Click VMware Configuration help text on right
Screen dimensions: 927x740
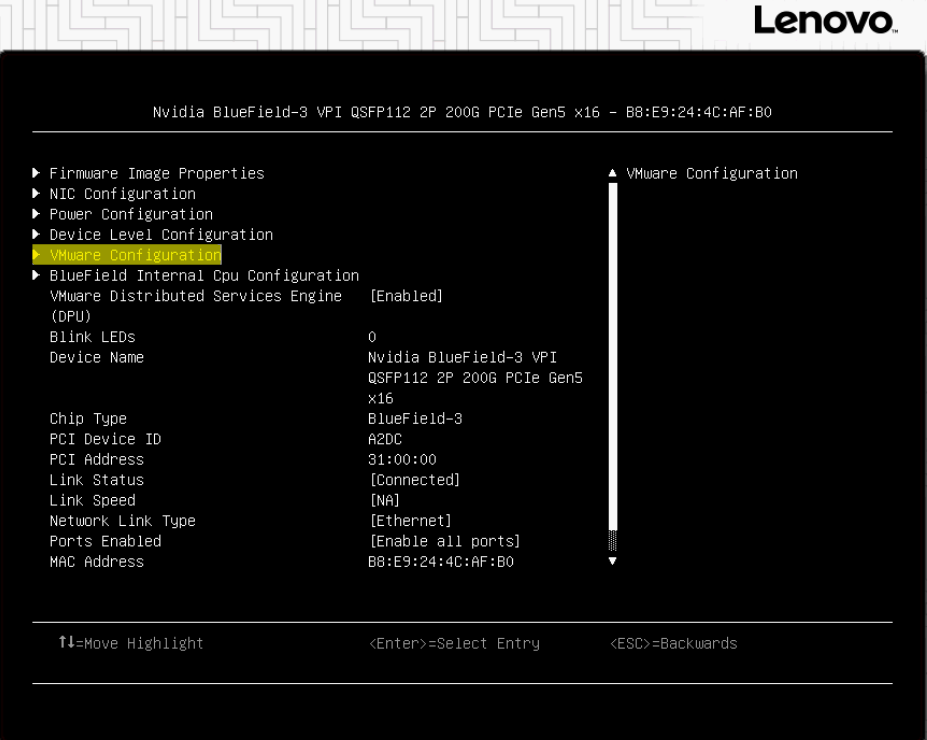[x=712, y=174]
